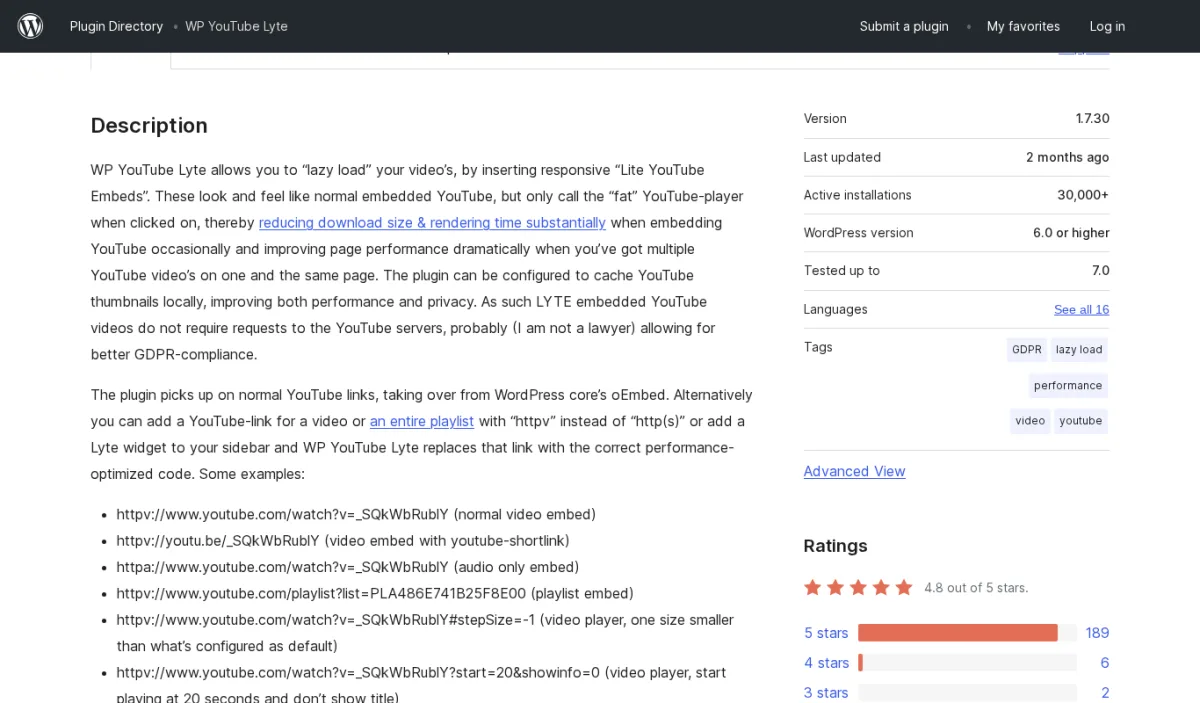Click the Description heading
This screenshot has width=1200, height=703.
(149, 125)
